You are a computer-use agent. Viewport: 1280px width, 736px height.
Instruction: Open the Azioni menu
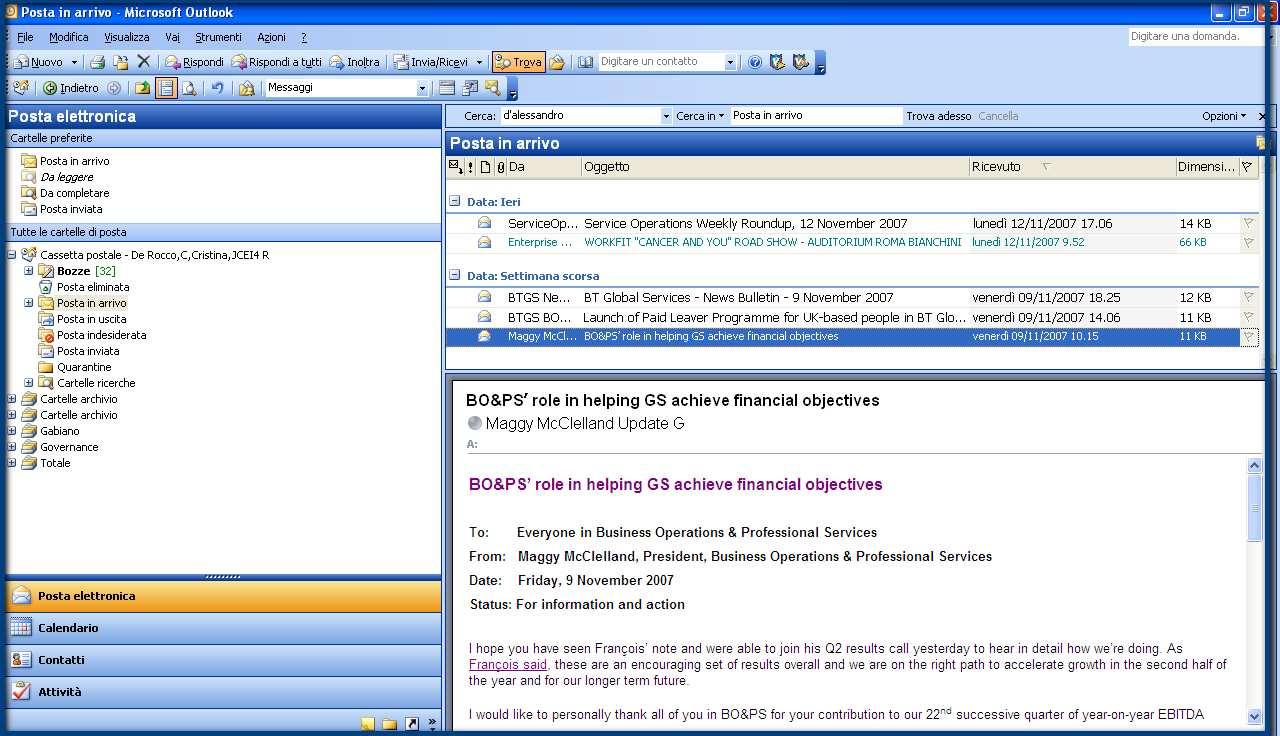tap(271, 37)
